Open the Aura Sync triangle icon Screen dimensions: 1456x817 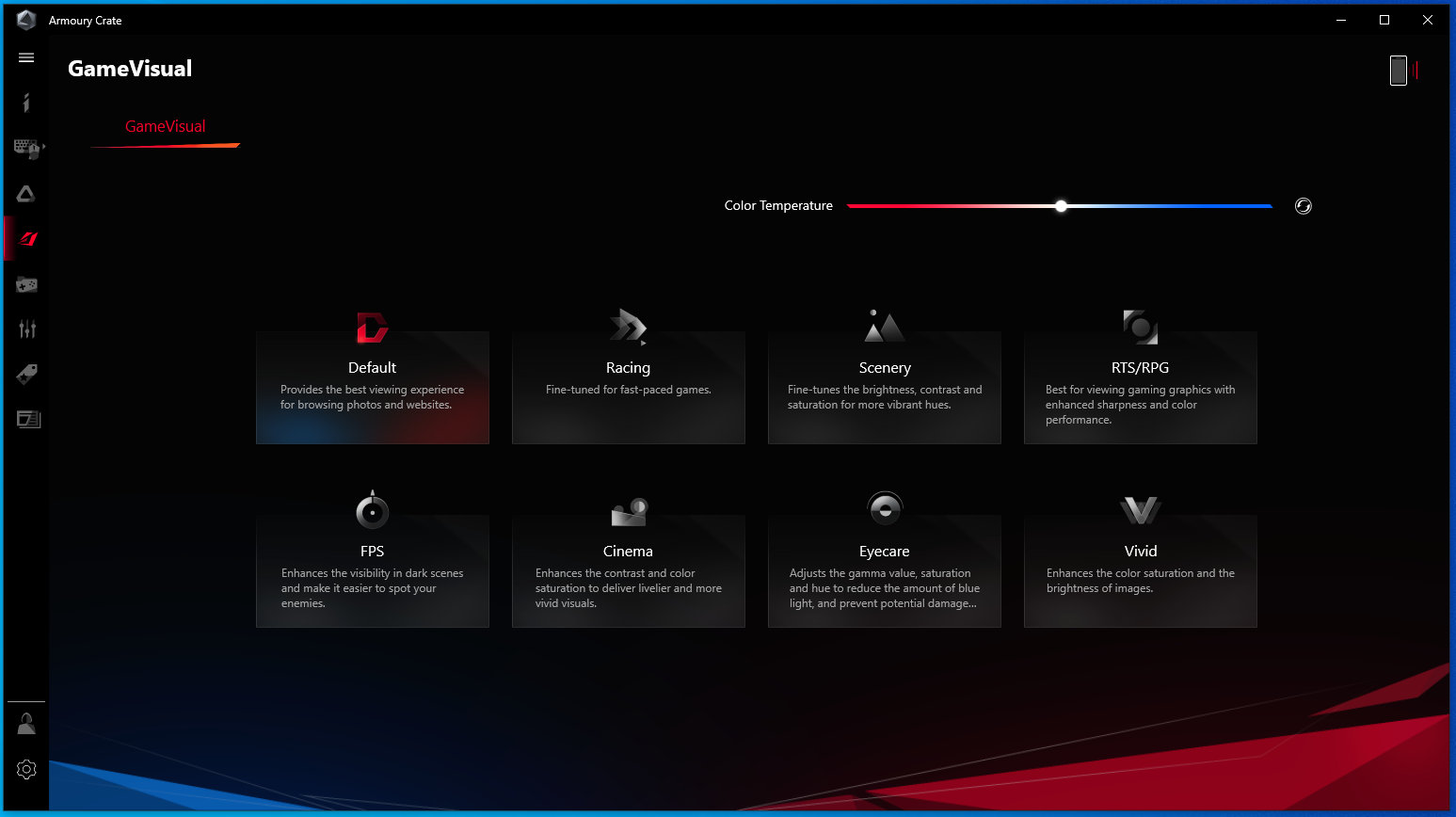point(26,194)
